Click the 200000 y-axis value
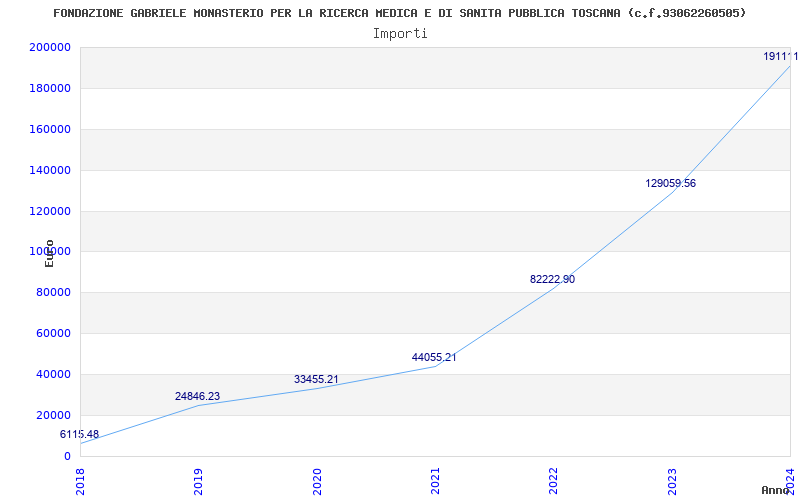800x500 pixels. (x=50, y=47)
